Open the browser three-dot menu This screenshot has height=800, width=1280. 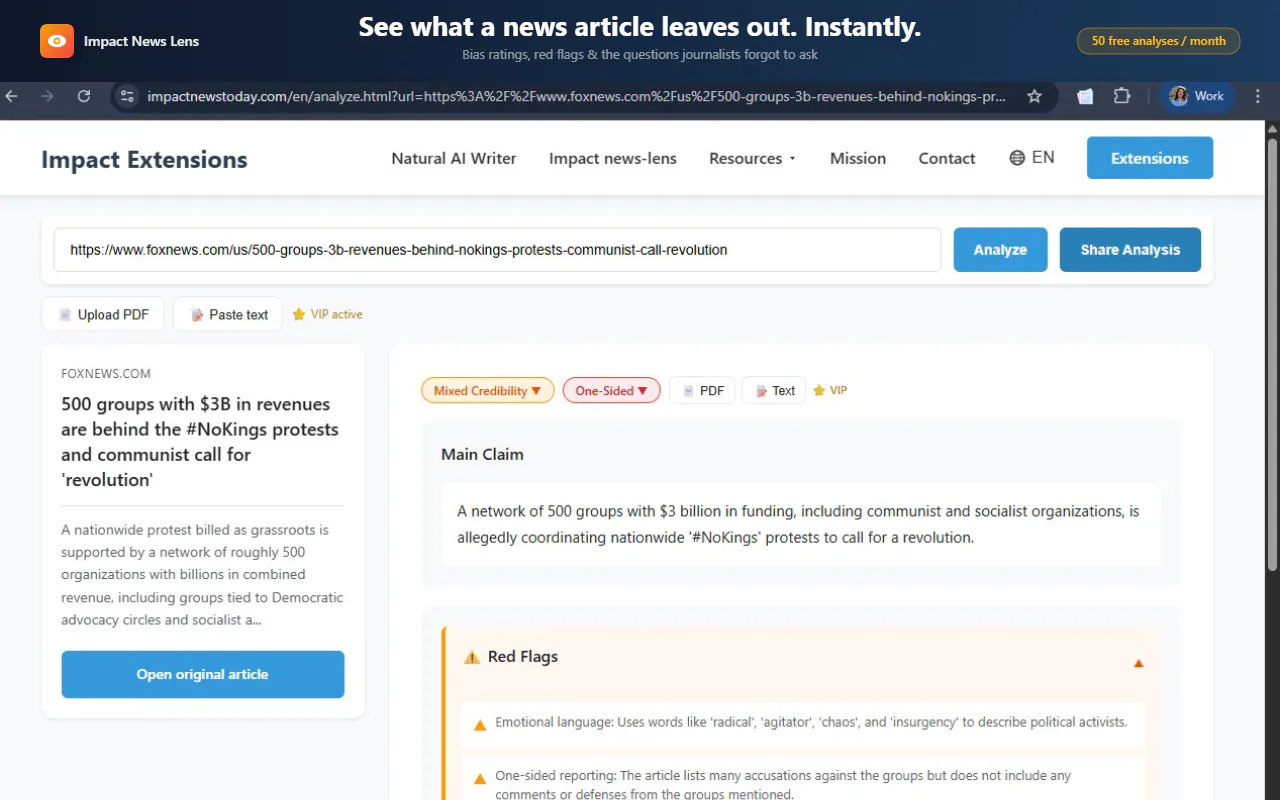pyautogui.click(x=1258, y=96)
